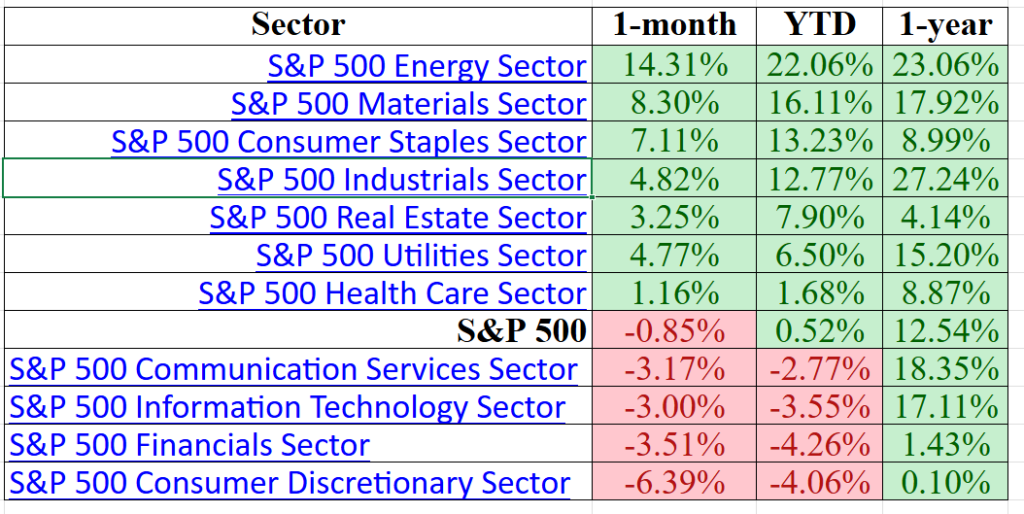
Task: Click the S&P 500 Consumer Discretionary Sector link
Action: 290,483
